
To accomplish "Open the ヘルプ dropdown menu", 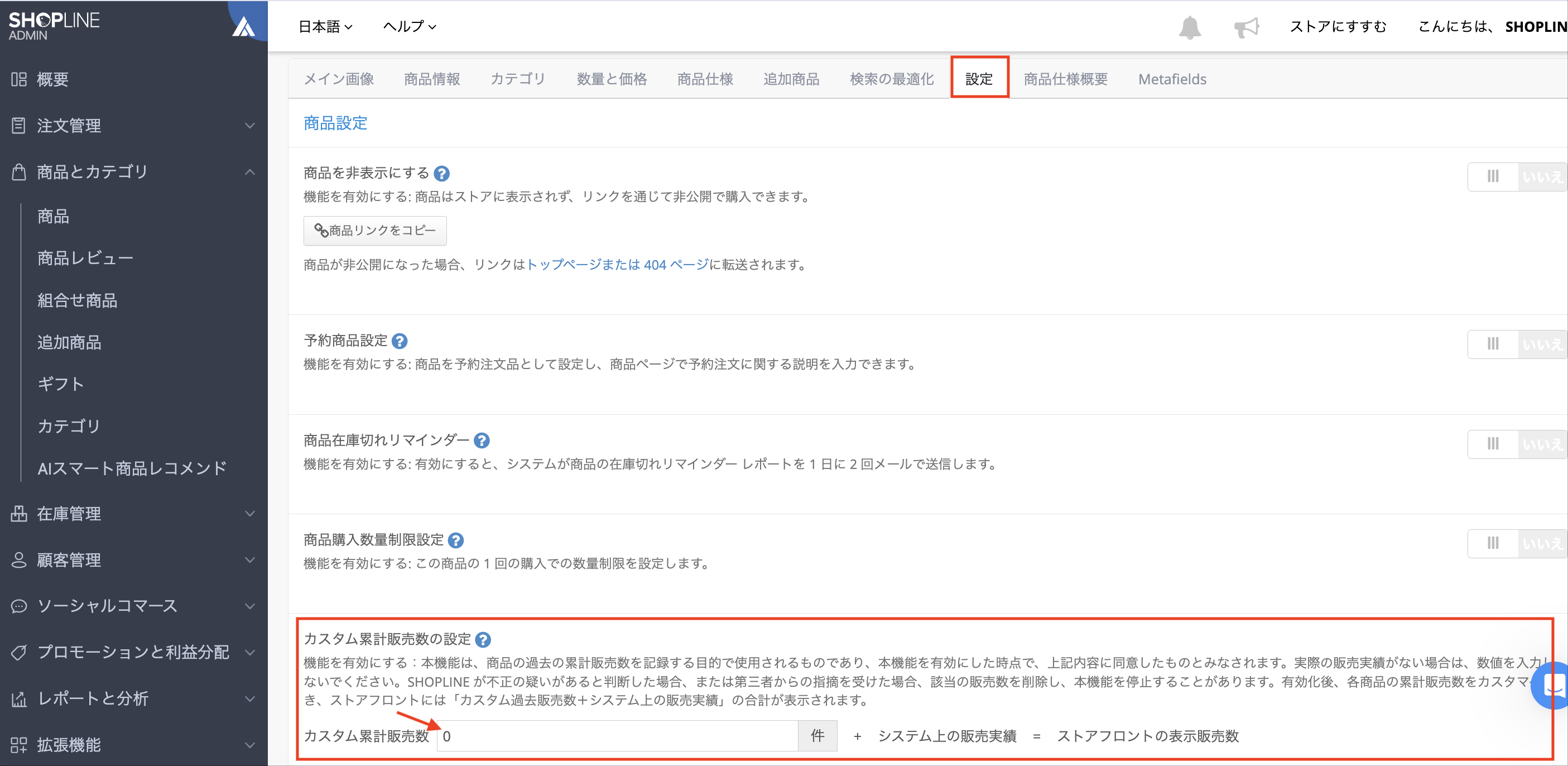I will (x=410, y=26).
